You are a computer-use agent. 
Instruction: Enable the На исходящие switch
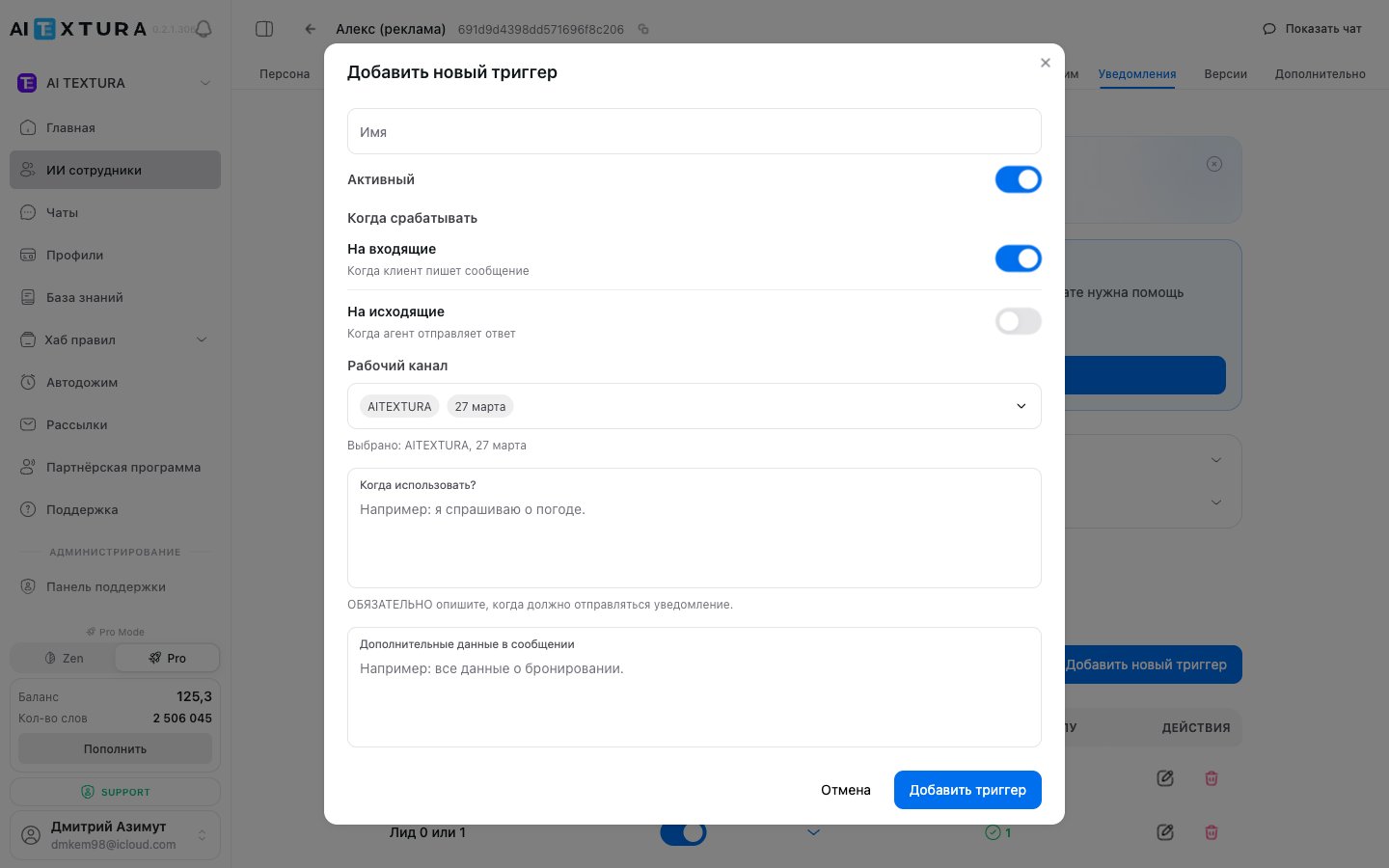1019,321
